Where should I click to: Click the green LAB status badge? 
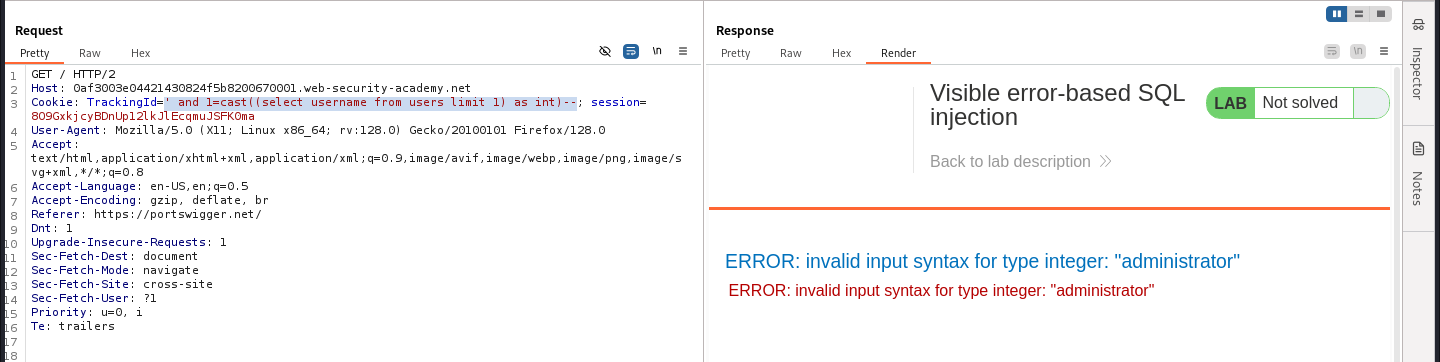pos(1230,103)
